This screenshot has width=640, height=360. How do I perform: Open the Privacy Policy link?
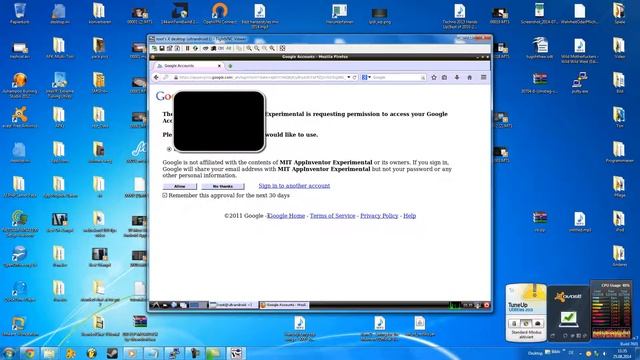point(379,216)
